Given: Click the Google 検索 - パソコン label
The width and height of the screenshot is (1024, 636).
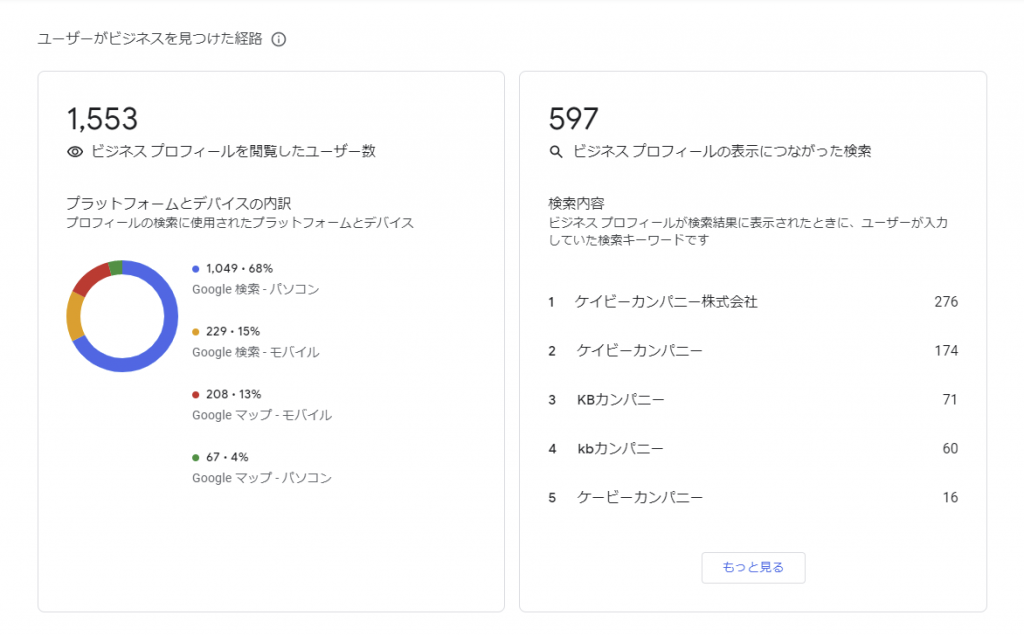Looking at the screenshot, I should pyautogui.click(x=255, y=289).
